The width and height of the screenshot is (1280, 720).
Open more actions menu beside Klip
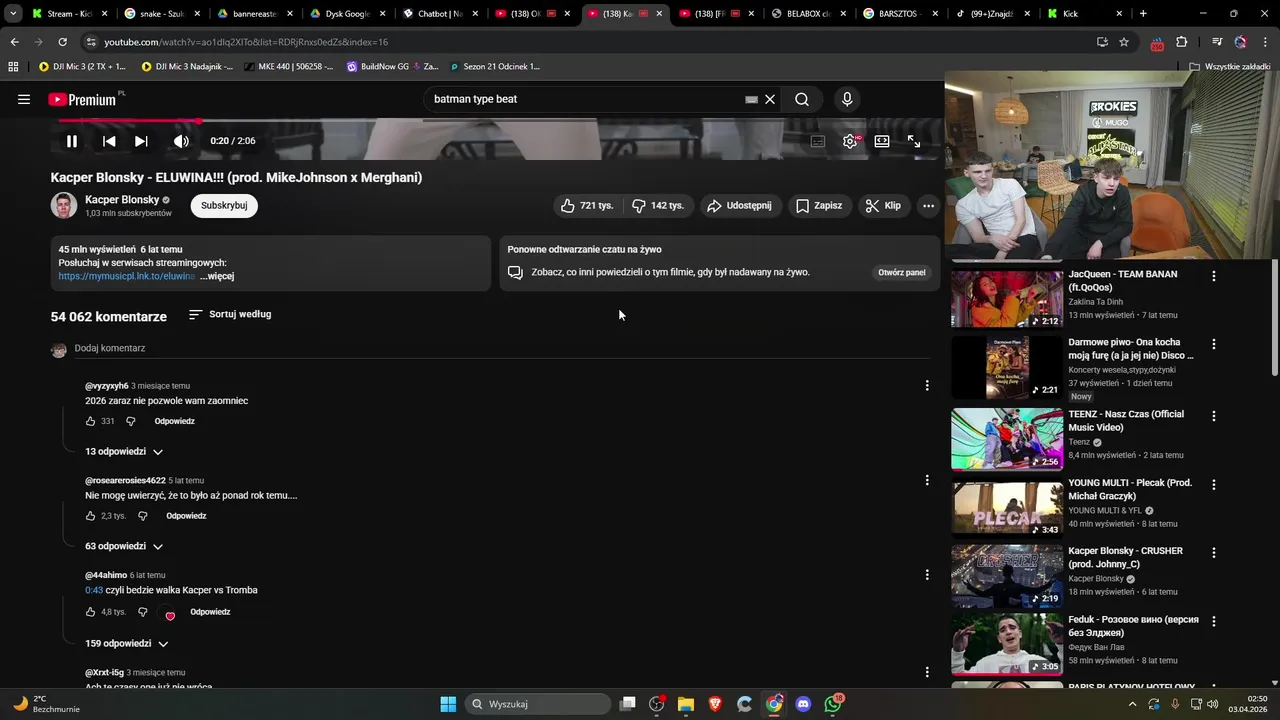tap(928, 205)
